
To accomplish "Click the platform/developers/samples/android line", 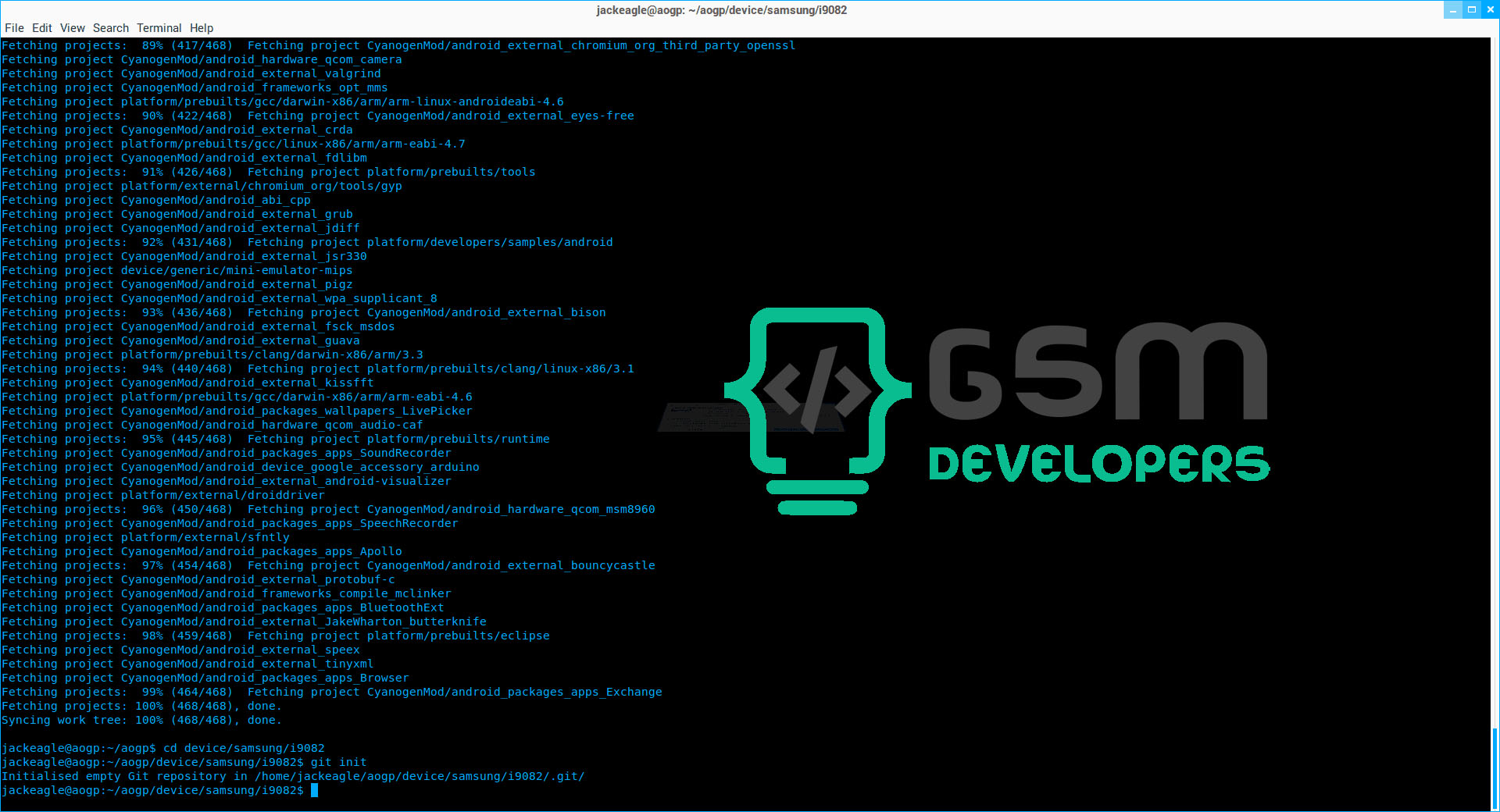I will pyautogui.click(x=307, y=242).
